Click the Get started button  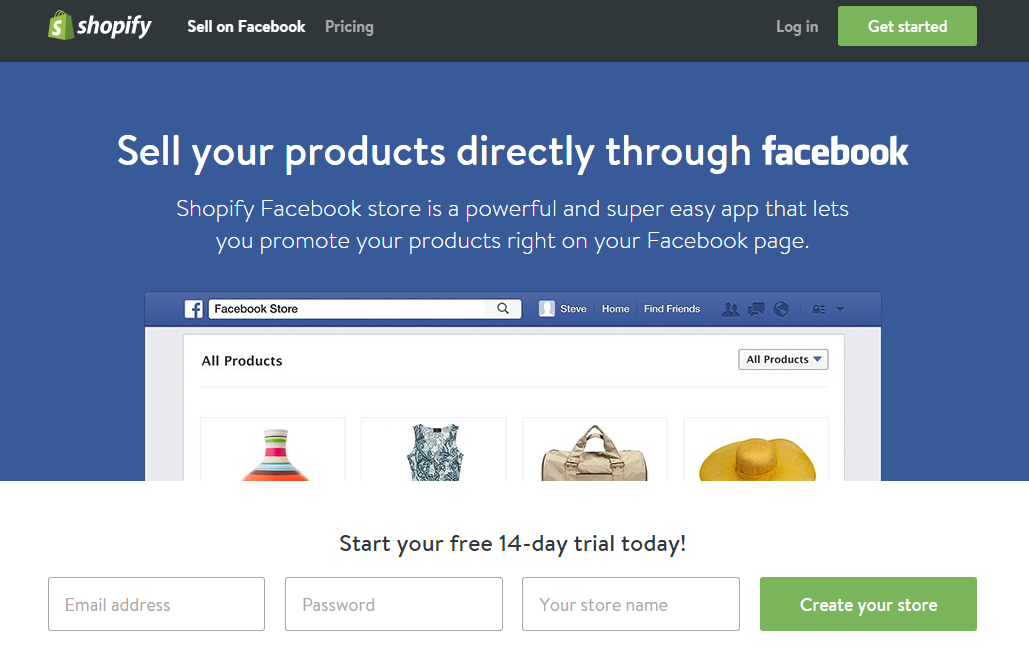[x=906, y=26]
